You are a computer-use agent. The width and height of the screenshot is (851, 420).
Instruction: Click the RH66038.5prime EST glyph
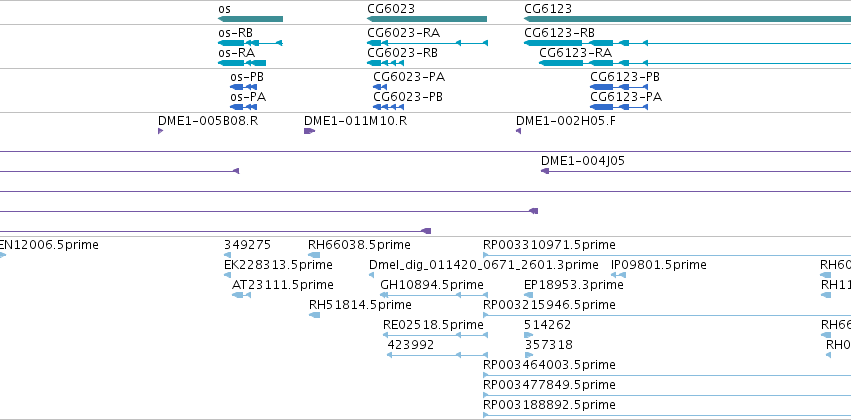click(314, 255)
